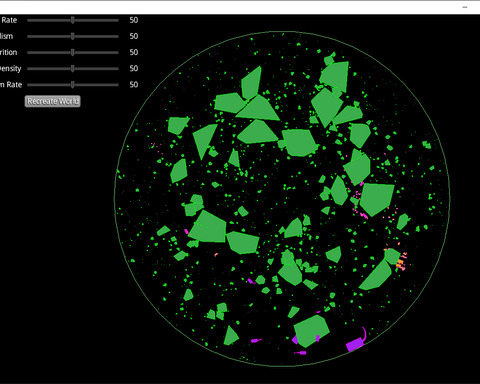This screenshot has width=480, height=384.
Task: Adjust the Rate slider at top
Action: (x=73, y=20)
